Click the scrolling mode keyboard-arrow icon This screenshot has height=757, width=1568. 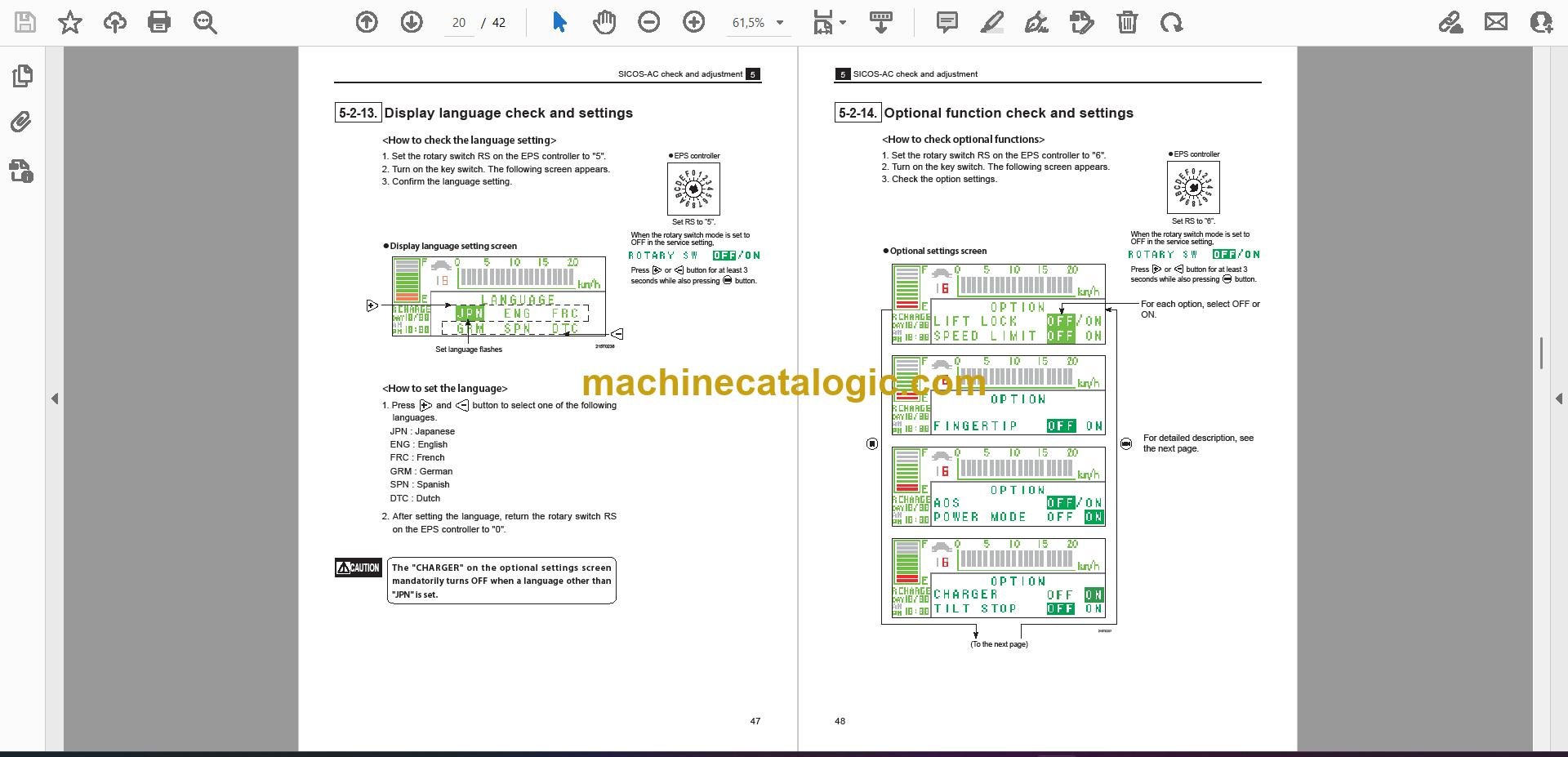pyautogui.click(x=880, y=22)
